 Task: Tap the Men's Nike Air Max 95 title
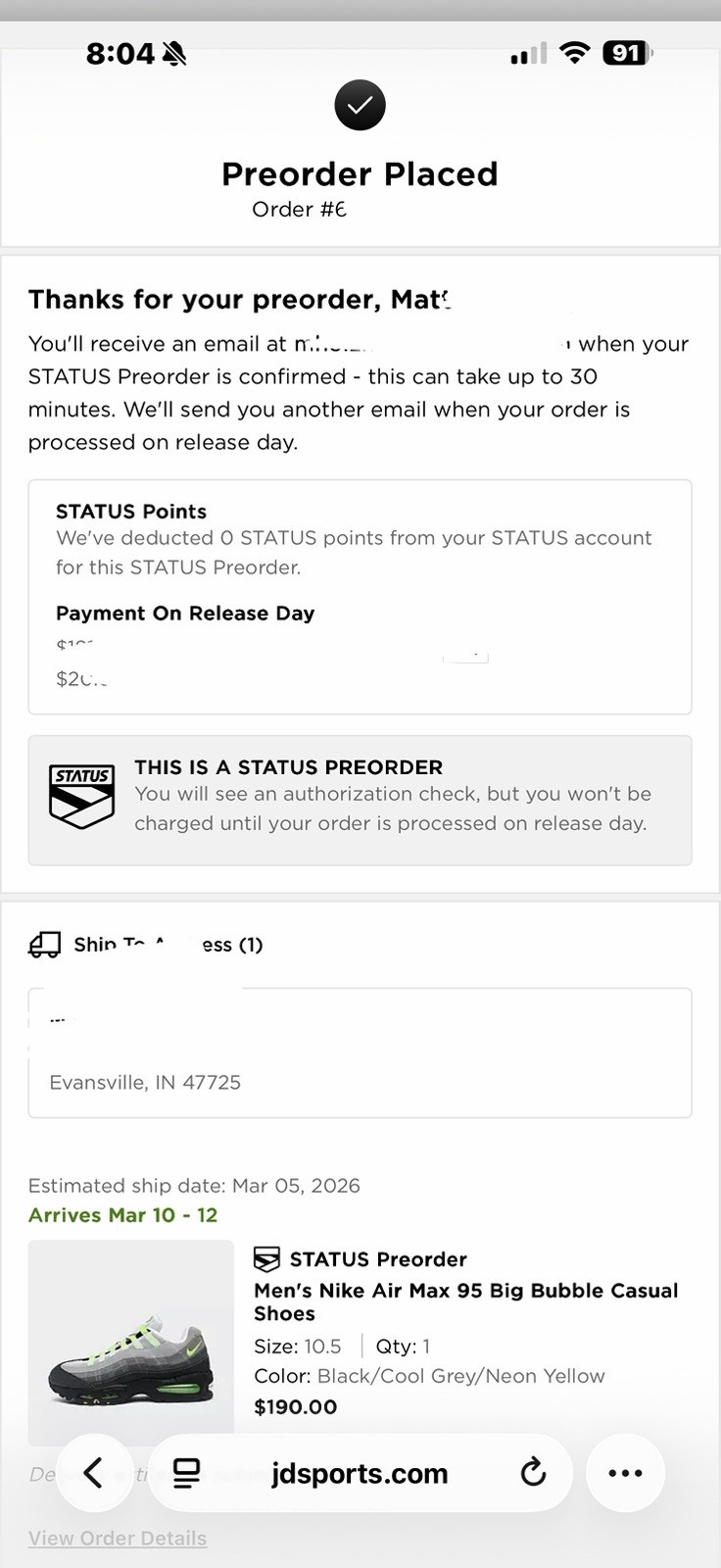pyautogui.click(x=465, y=1301)
